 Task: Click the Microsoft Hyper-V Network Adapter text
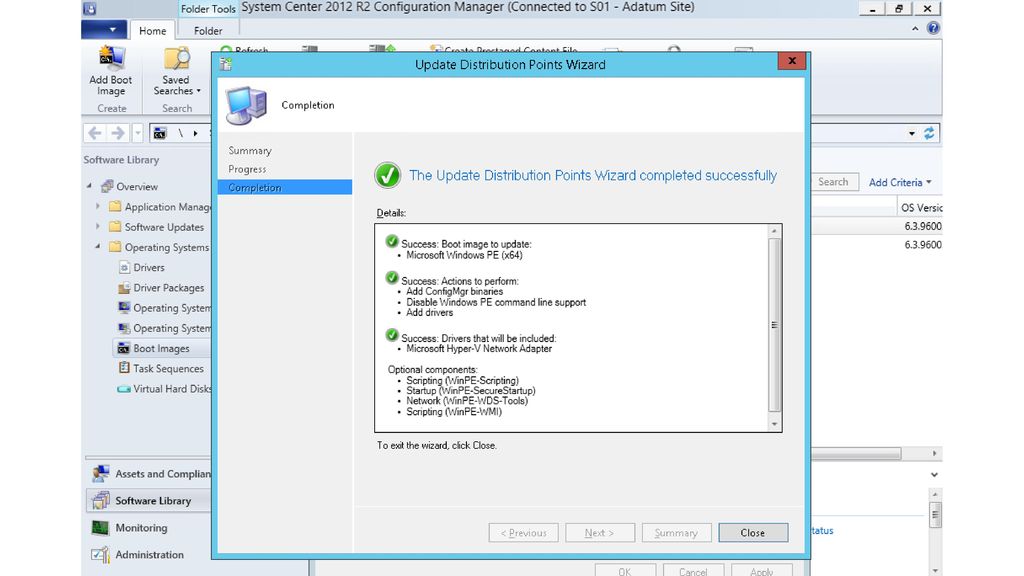point(479,349)
